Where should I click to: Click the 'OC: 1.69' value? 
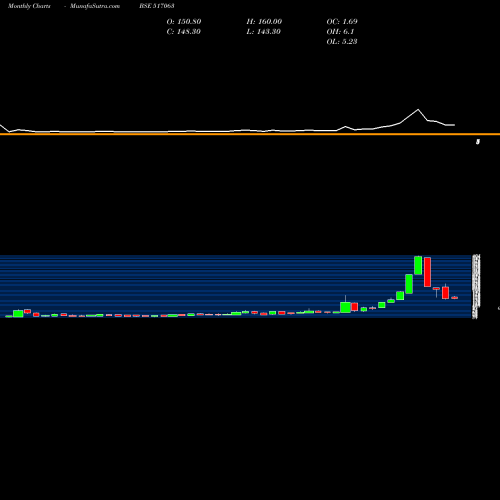(342, 21)
